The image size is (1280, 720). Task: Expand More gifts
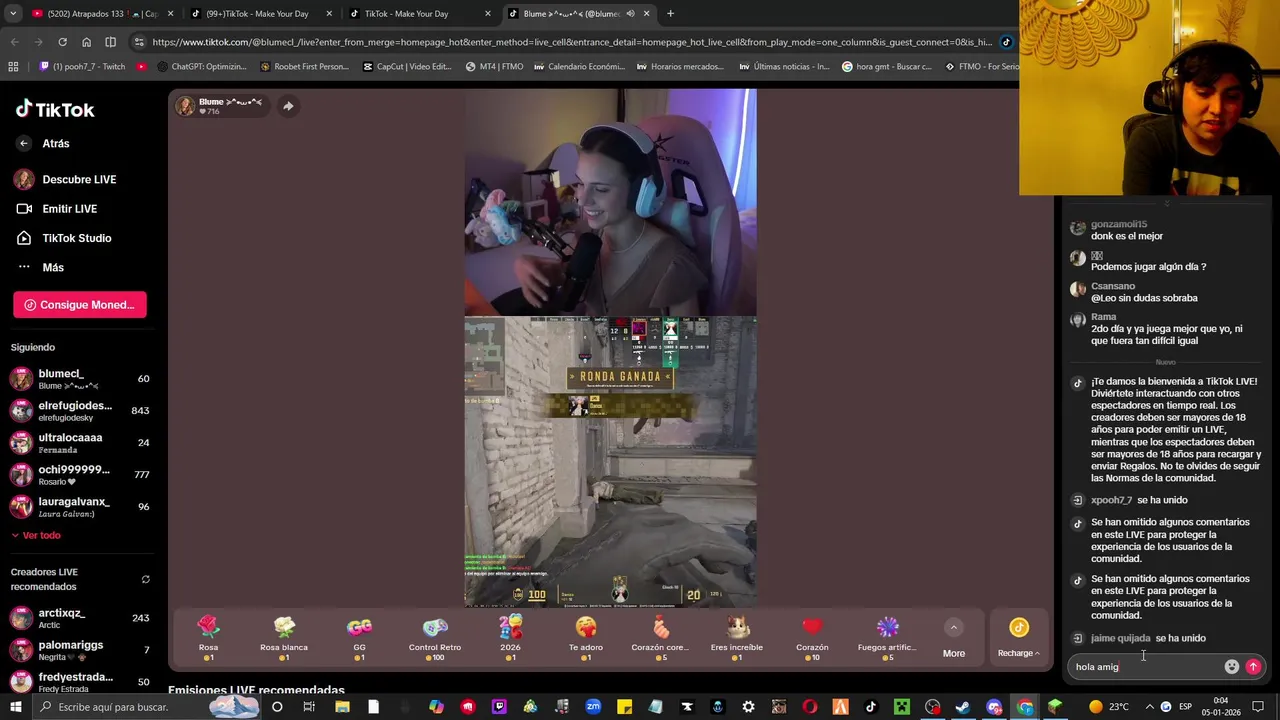(954, 638)
